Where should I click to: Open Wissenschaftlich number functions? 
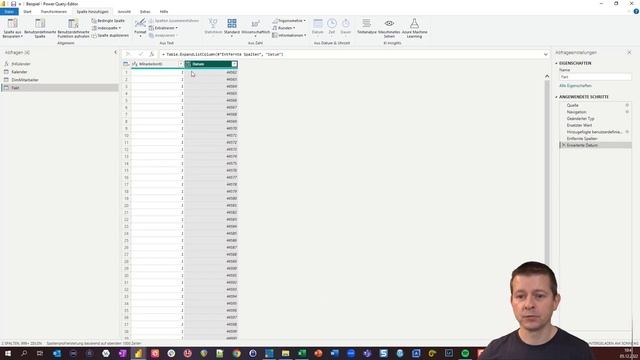coord(256,27)
